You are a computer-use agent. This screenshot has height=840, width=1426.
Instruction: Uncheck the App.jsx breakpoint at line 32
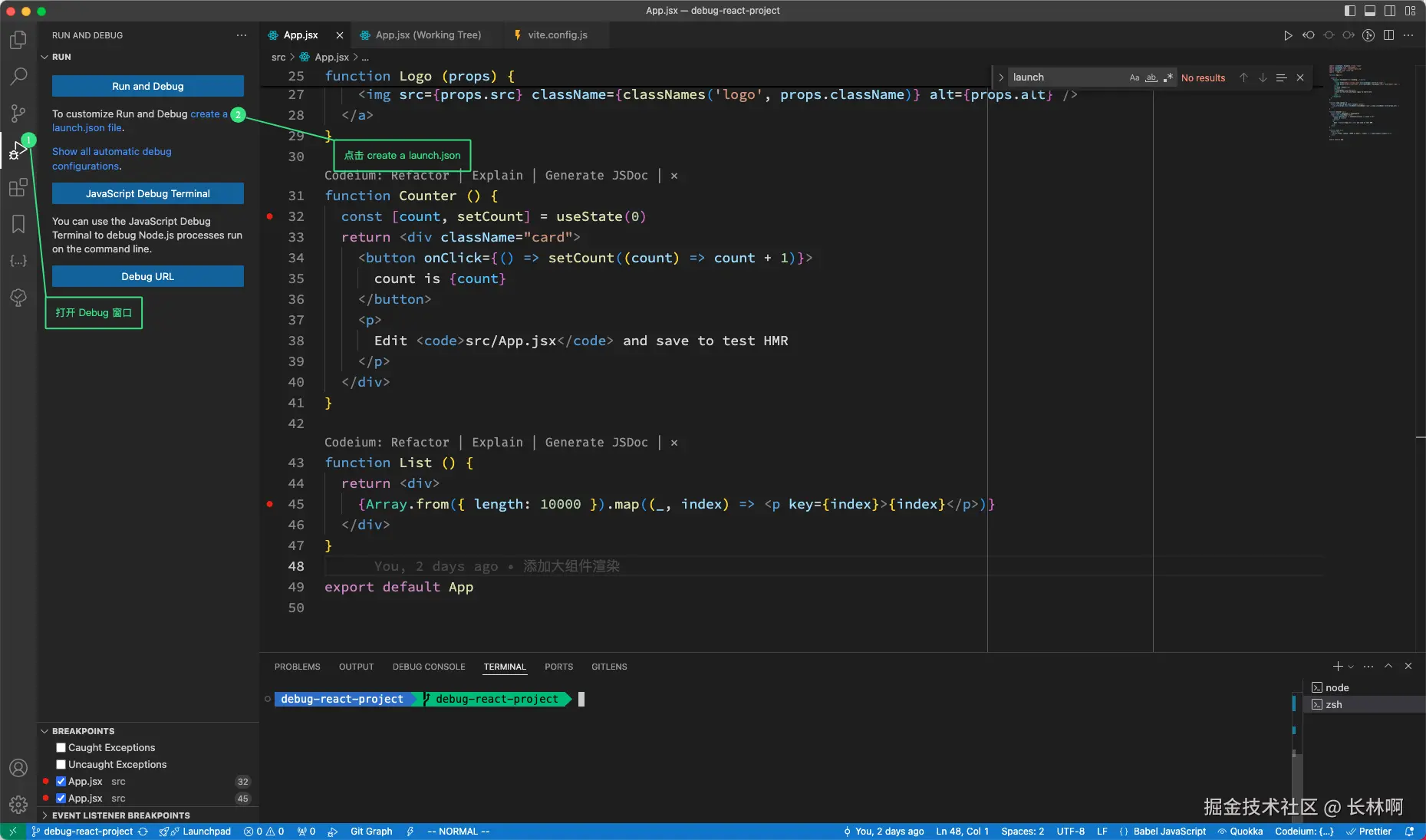tap(61, 781)
